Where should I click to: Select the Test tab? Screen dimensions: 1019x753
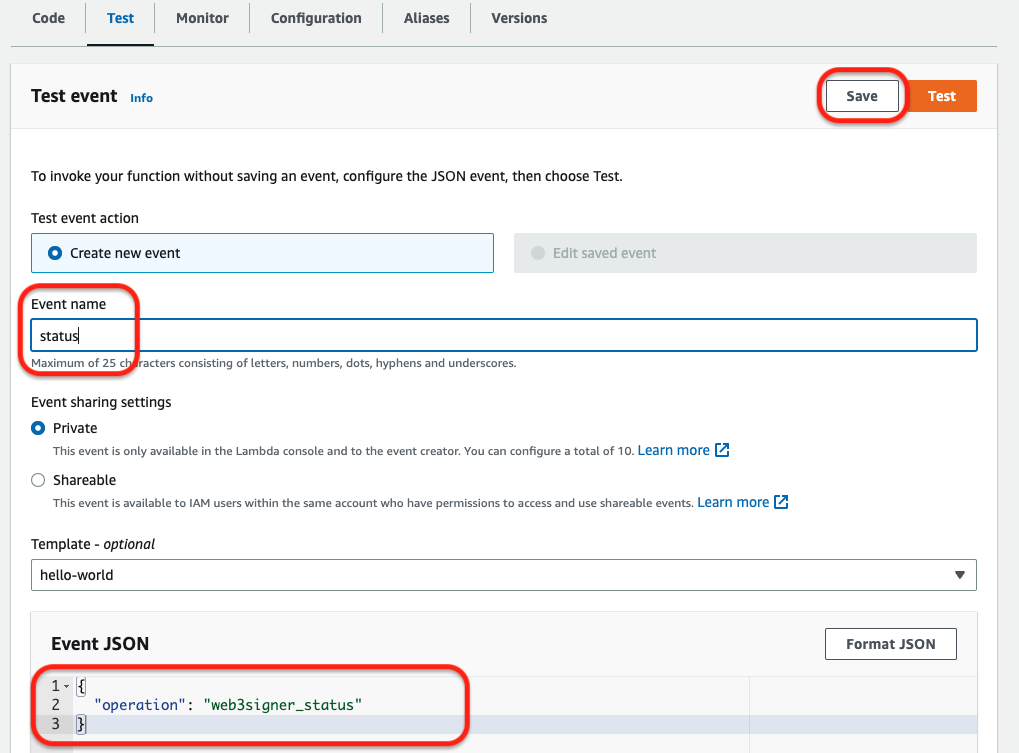pos(120,18)
